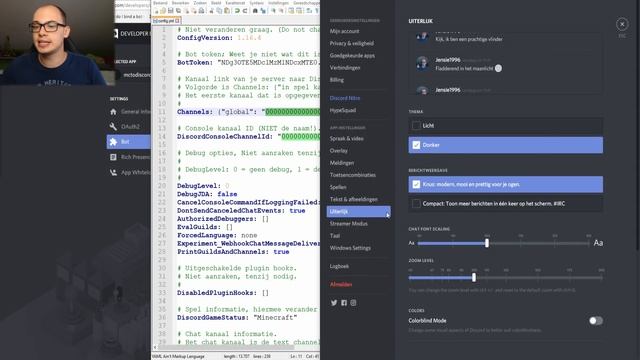Screen dimensions: 640x360
Task: Click the Chat Font Scaling slider handle
Action: 487,243
